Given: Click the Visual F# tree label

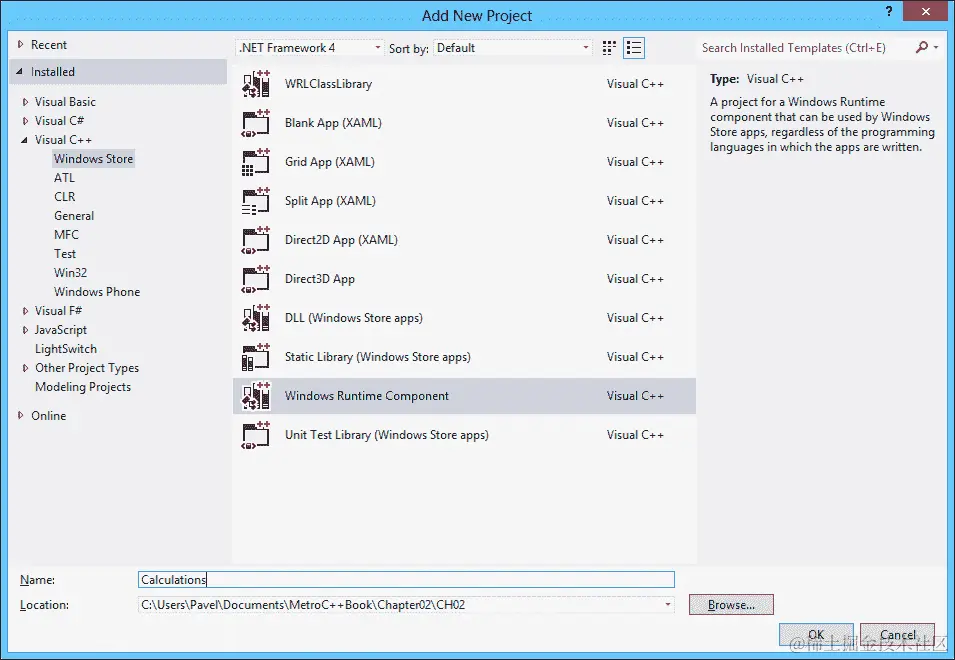Looking at the screenshot, I should (58, 311).
